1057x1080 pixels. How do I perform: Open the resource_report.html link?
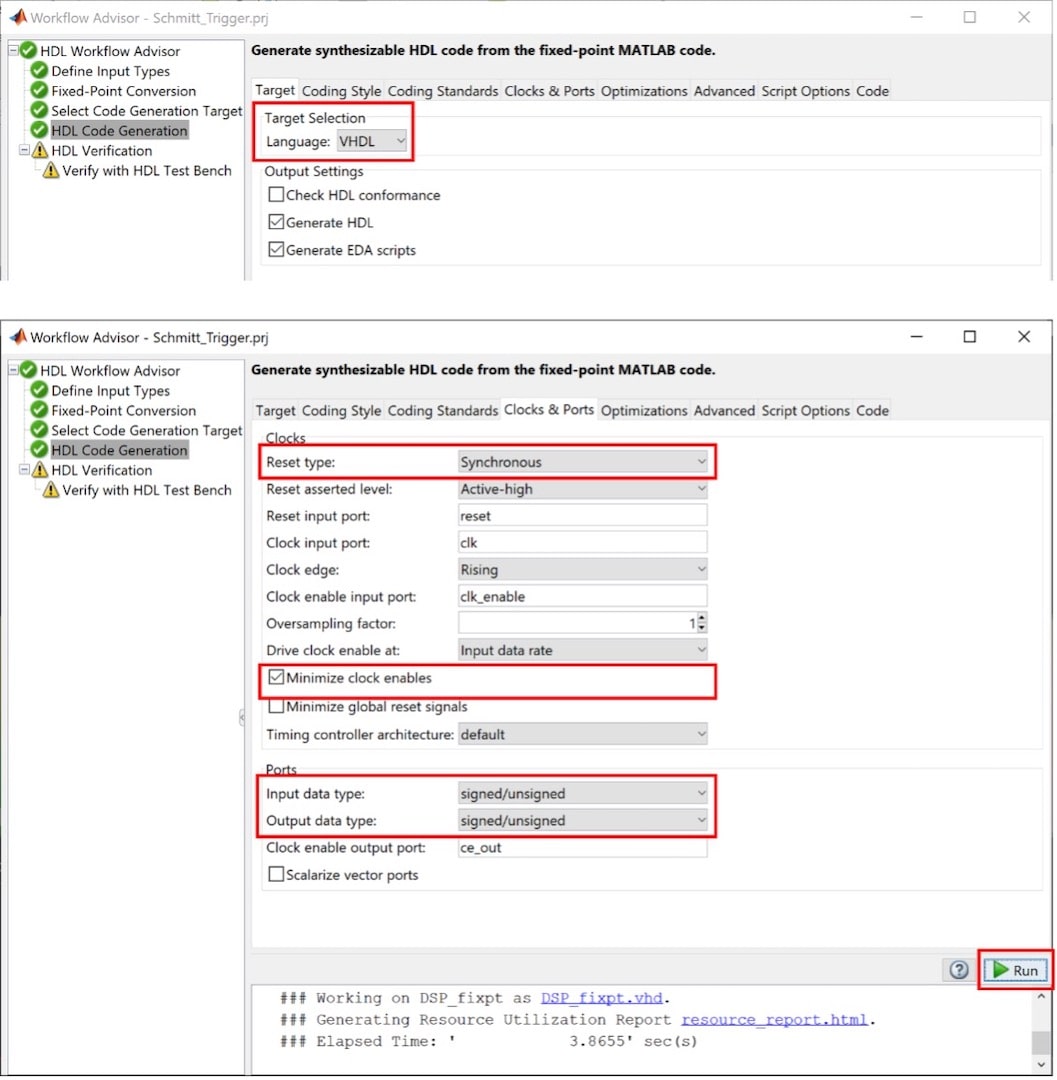pos(776,1020)
